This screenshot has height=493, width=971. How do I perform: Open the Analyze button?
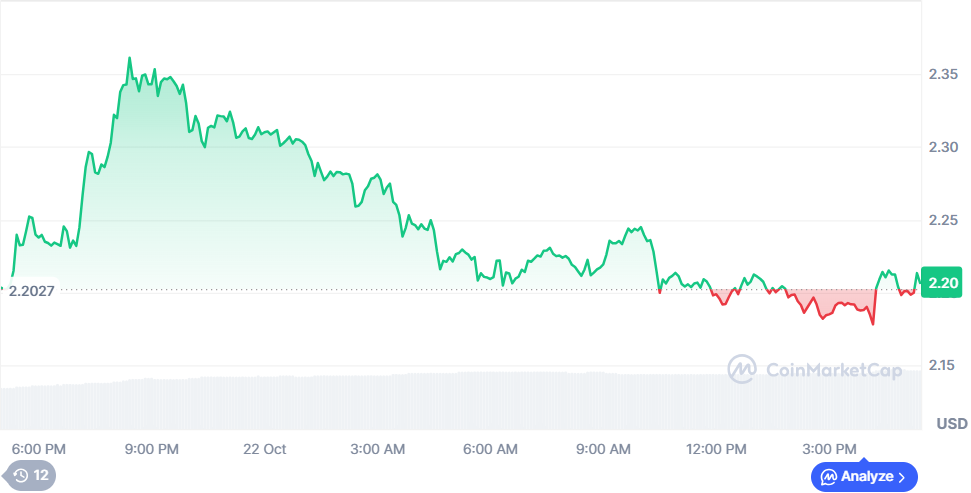864,477
